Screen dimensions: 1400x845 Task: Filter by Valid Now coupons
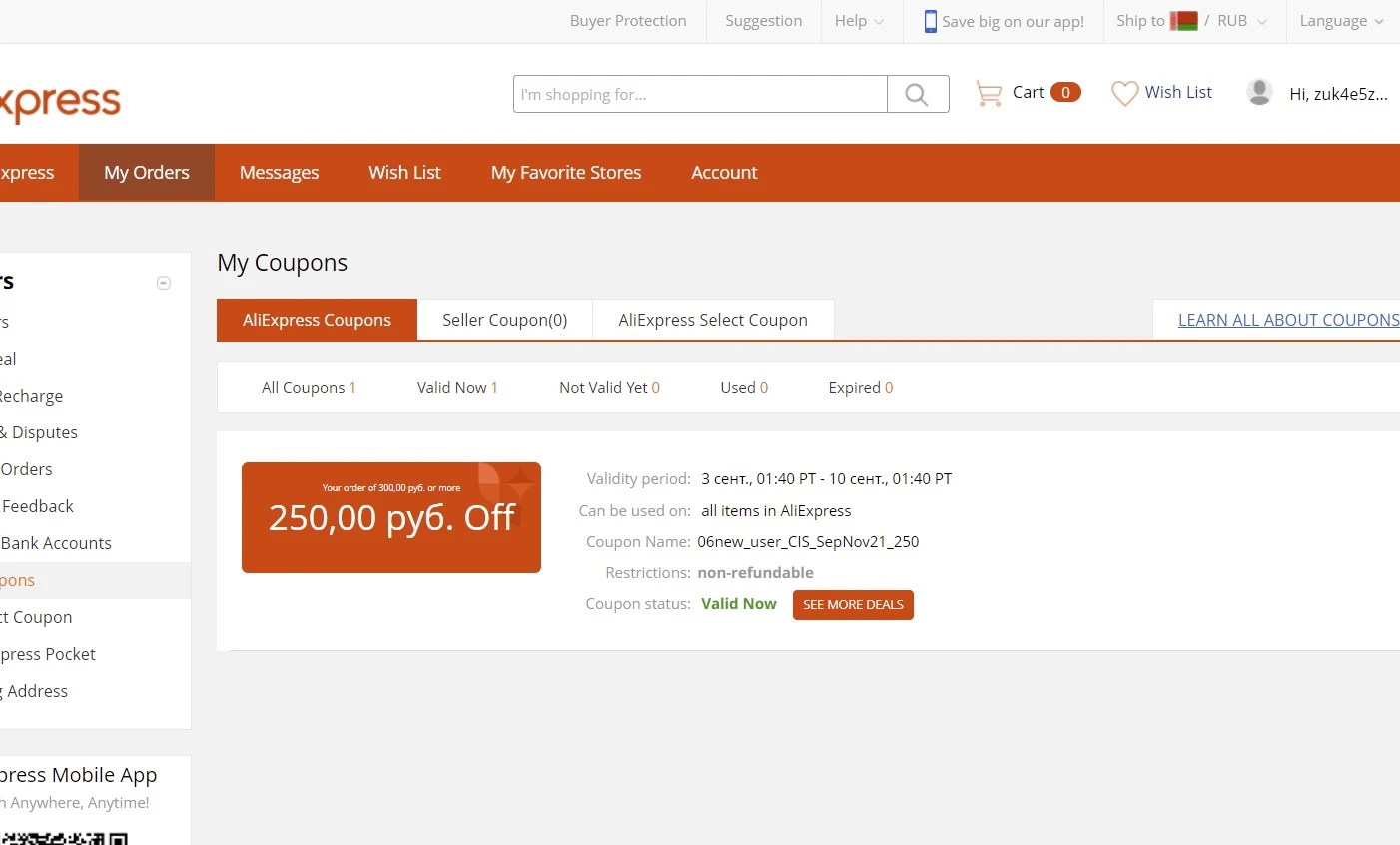click(457, 388)
